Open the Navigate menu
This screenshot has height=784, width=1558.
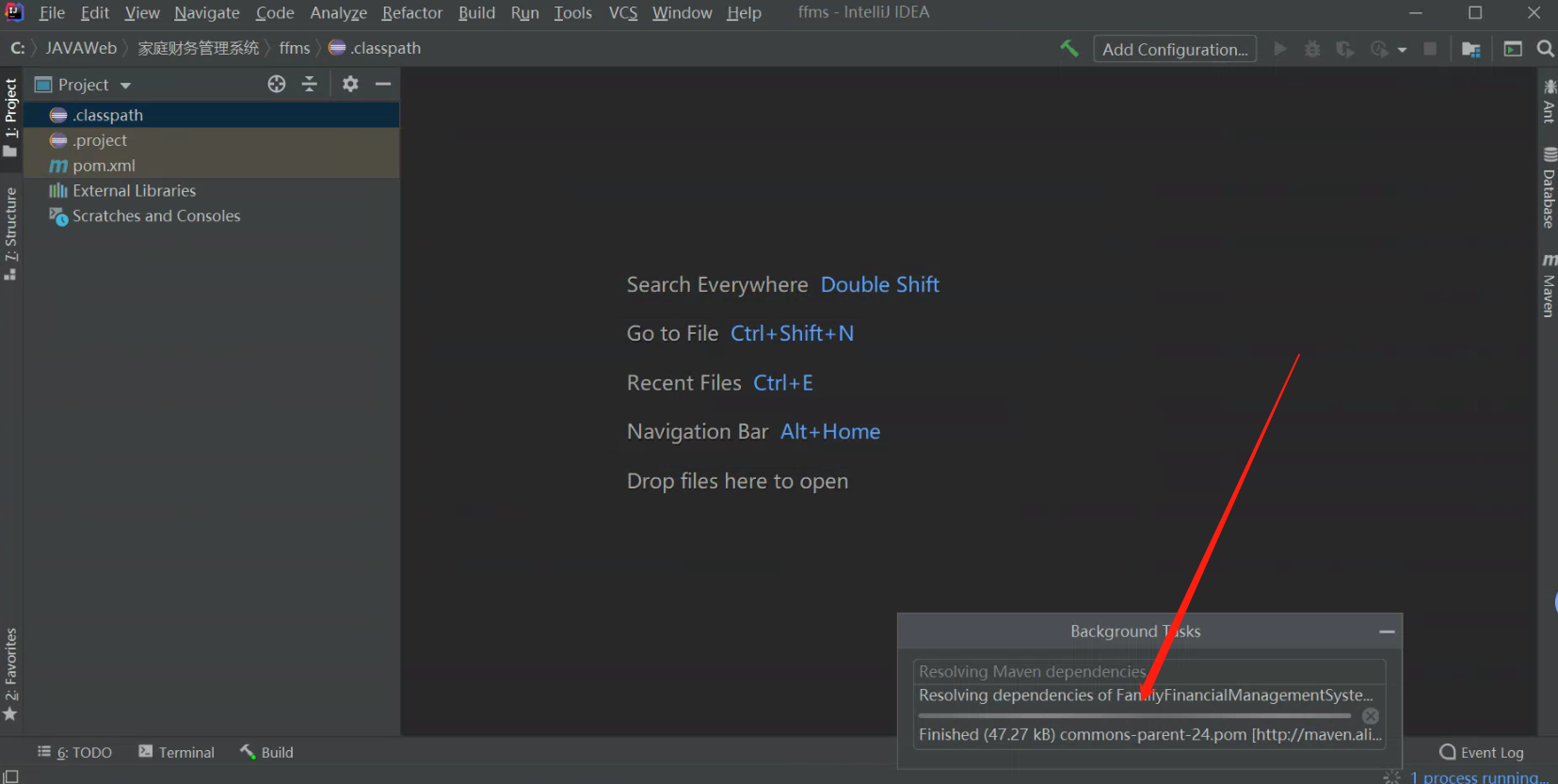pyautogui.click(x=207, y=13)
